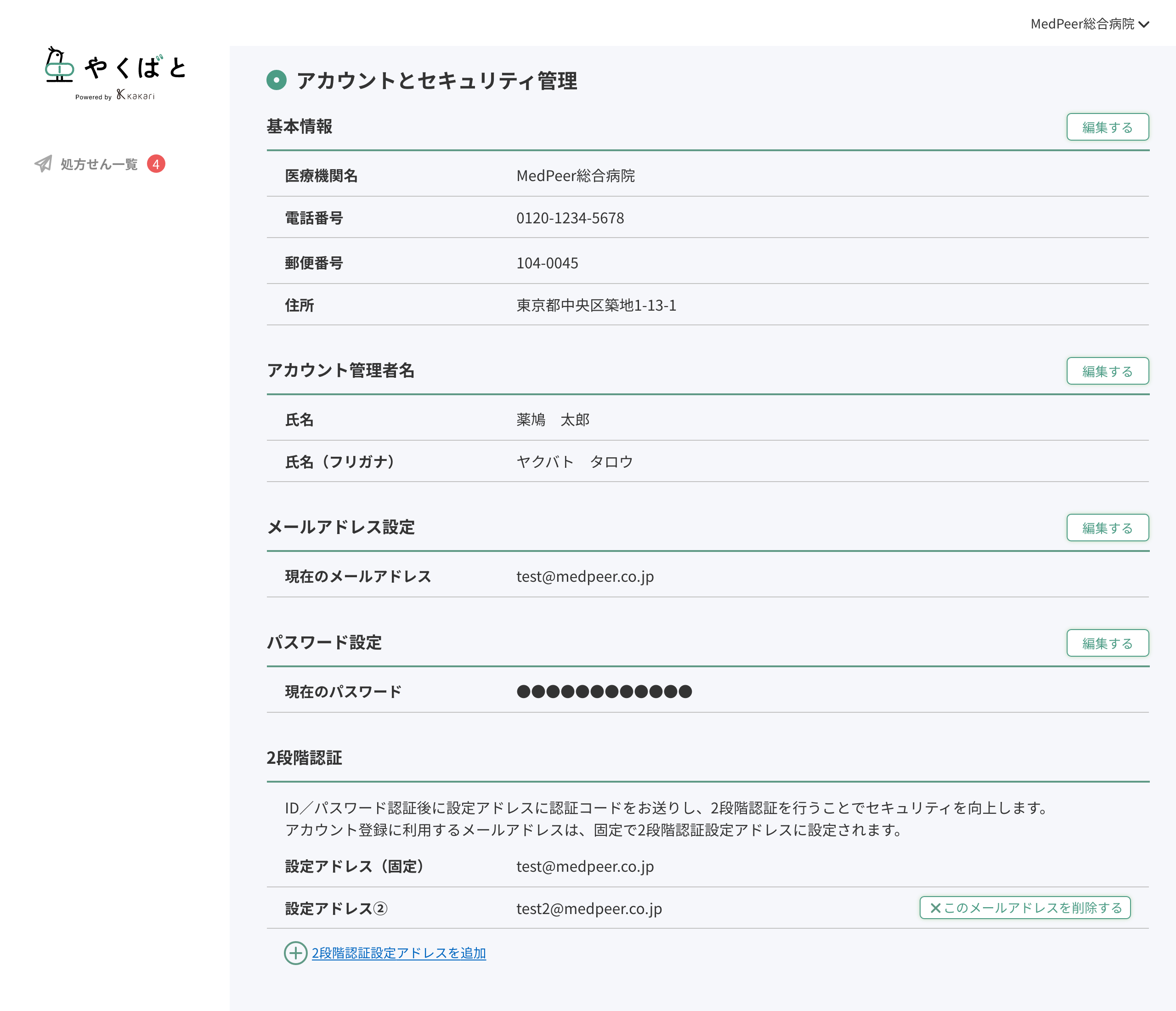This screenshot has height=1011, width=1176.
Task: Click the furigana ヤクバト タロウ
Action: click(x=574, y=461)
